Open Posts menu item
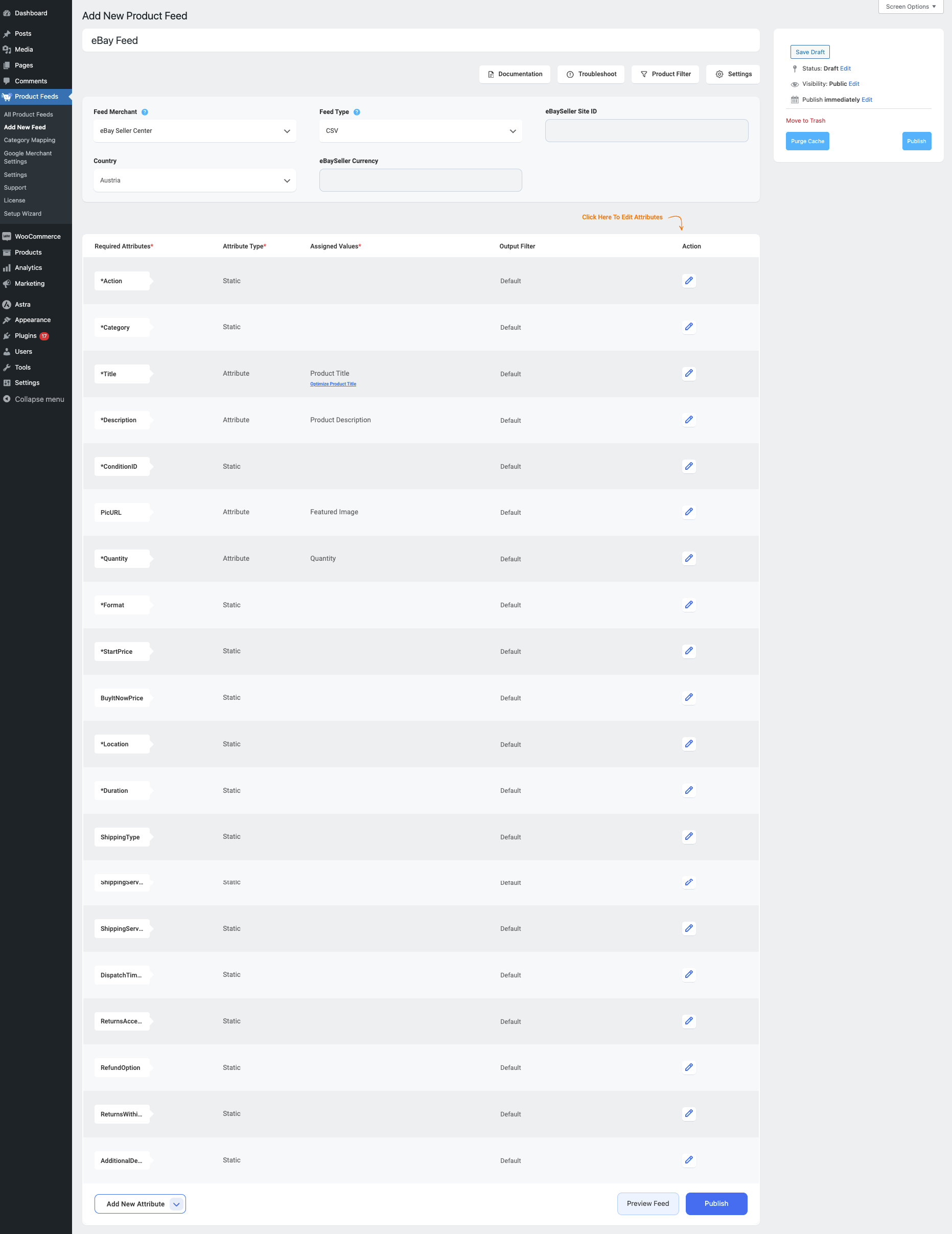 tap(36, 34)
